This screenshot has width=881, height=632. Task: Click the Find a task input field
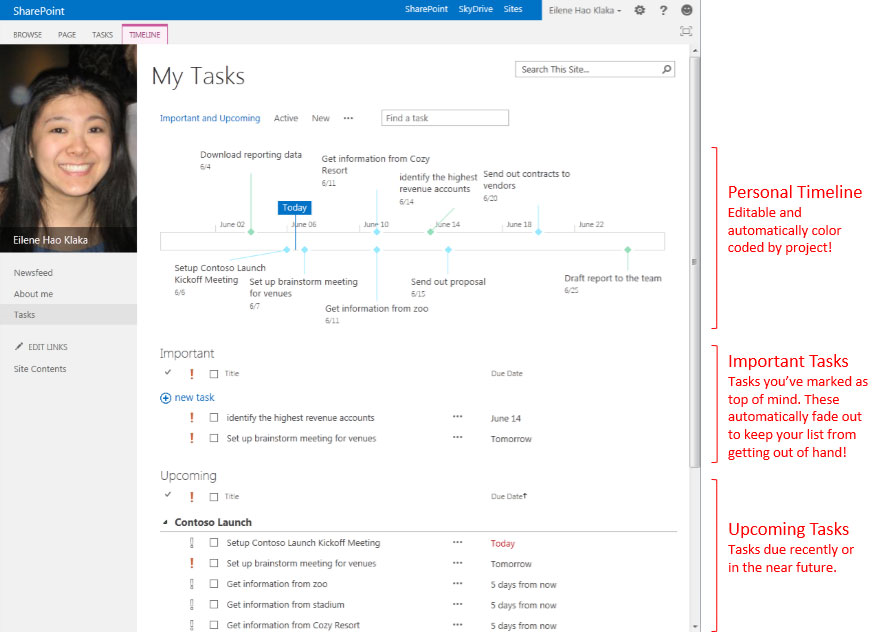point(444,117)
